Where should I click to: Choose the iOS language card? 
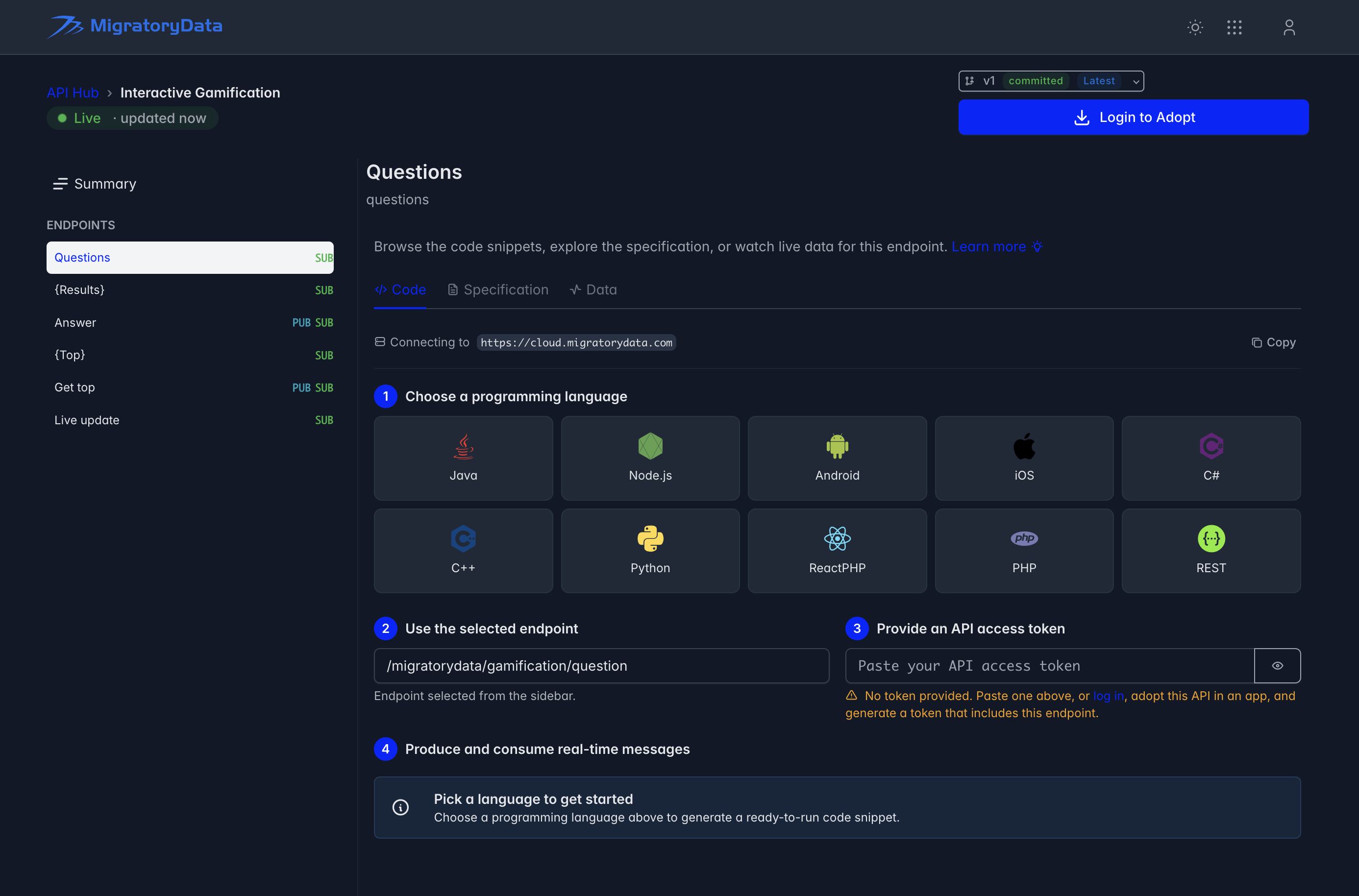click(1023, 458)
